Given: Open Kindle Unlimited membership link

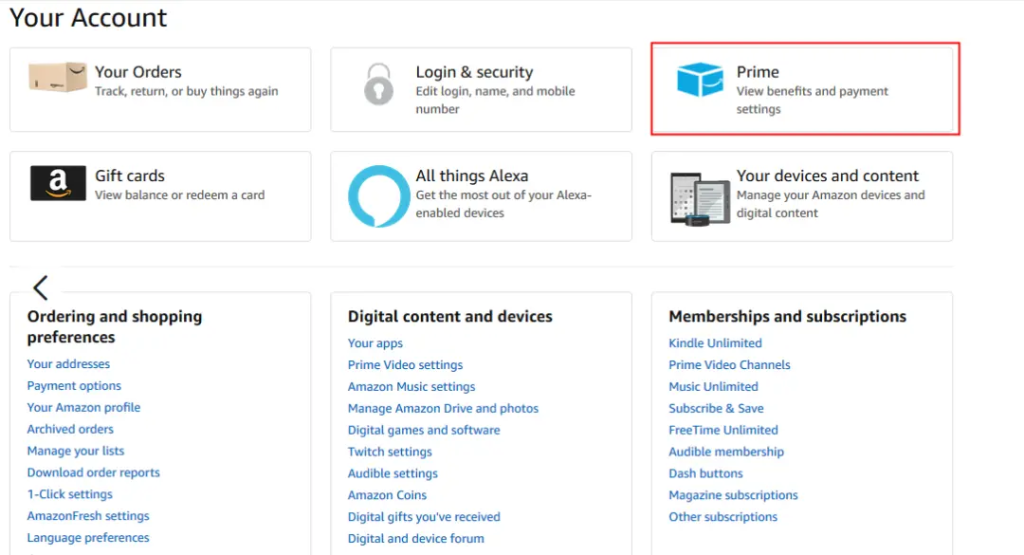Looking at the screenshot, I should point(715,343).
